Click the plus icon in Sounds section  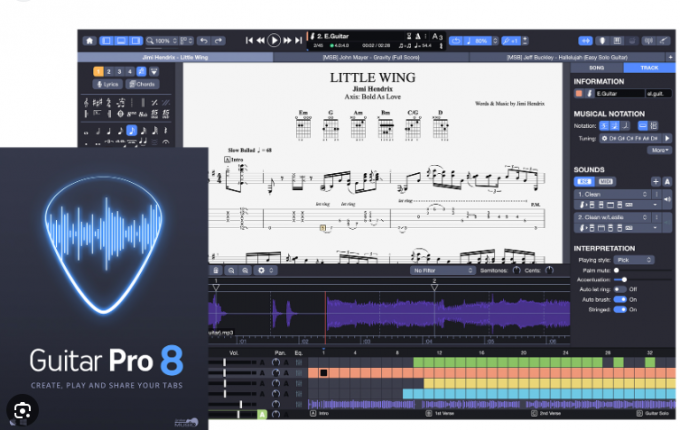click(x=654, y=181)
